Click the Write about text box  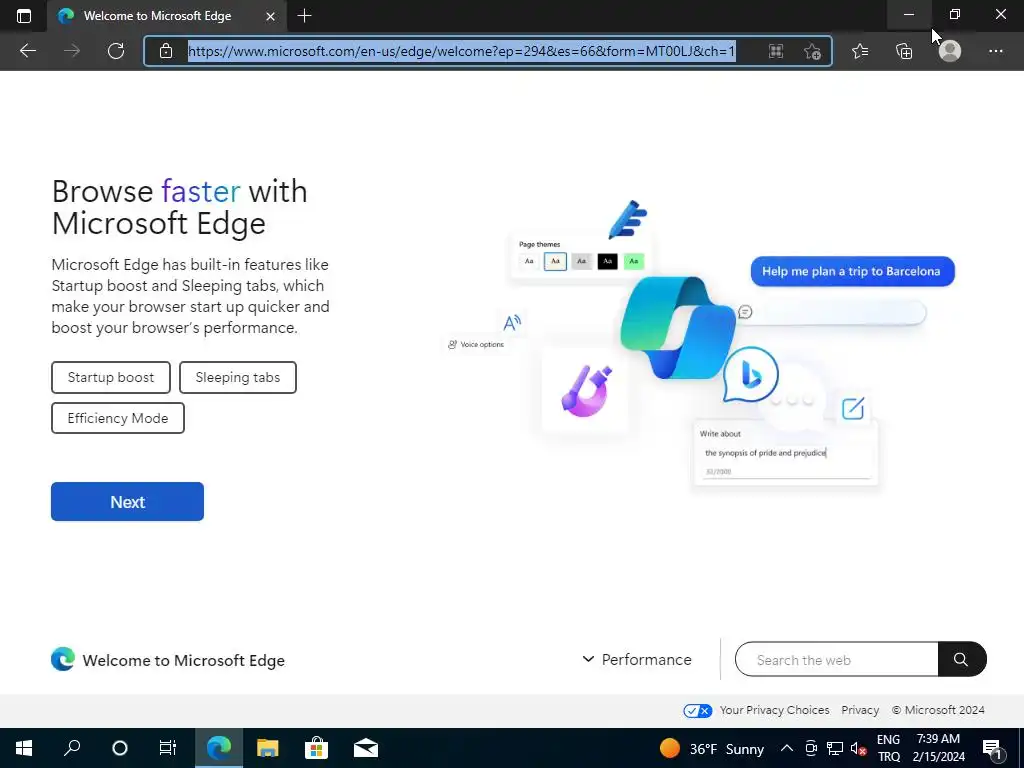click(x=786, y=453)
